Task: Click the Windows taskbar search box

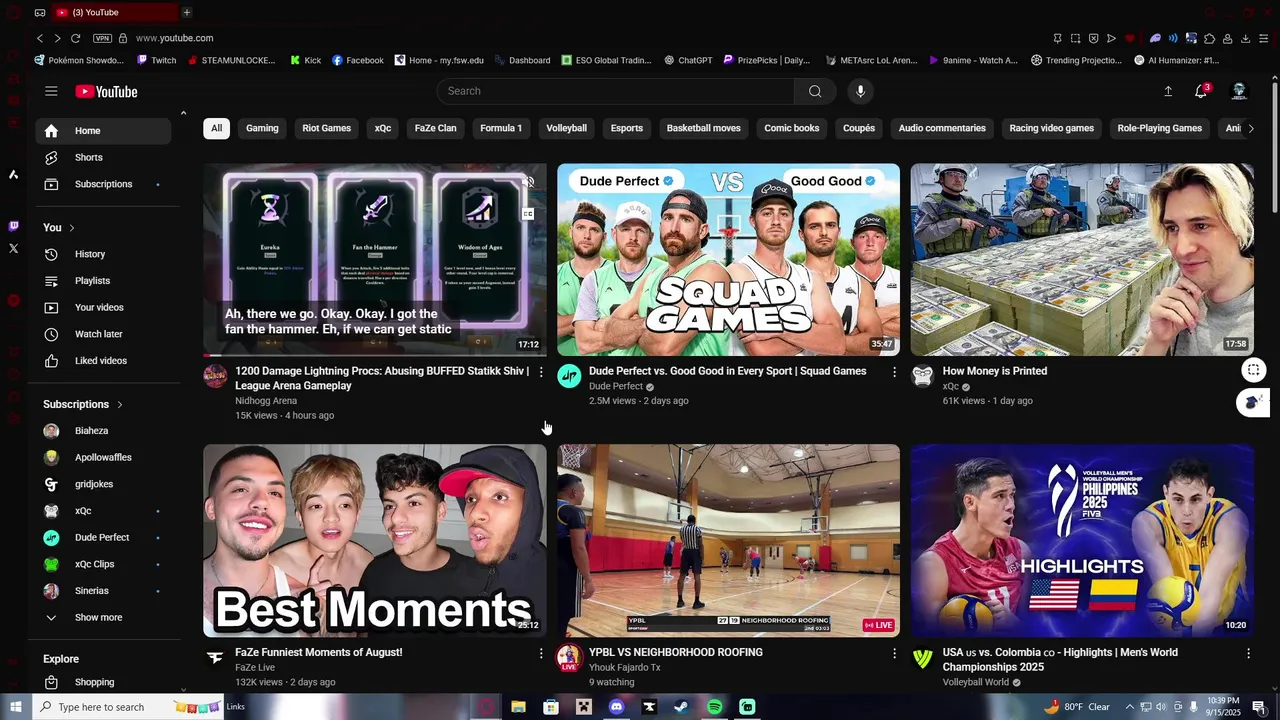Action: [127, 707]
